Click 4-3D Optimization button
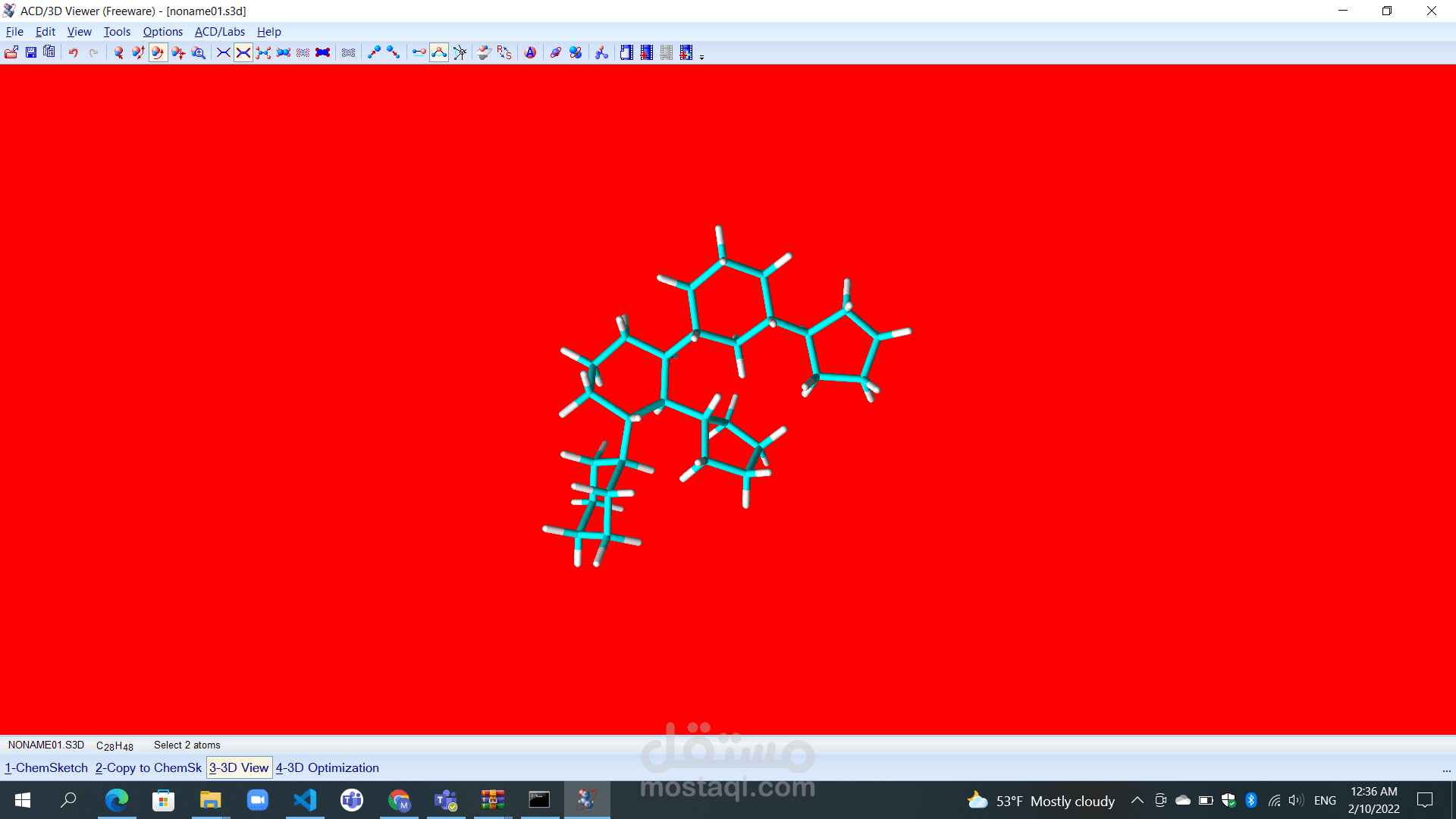1456x819 pixels. coord(328,767)
